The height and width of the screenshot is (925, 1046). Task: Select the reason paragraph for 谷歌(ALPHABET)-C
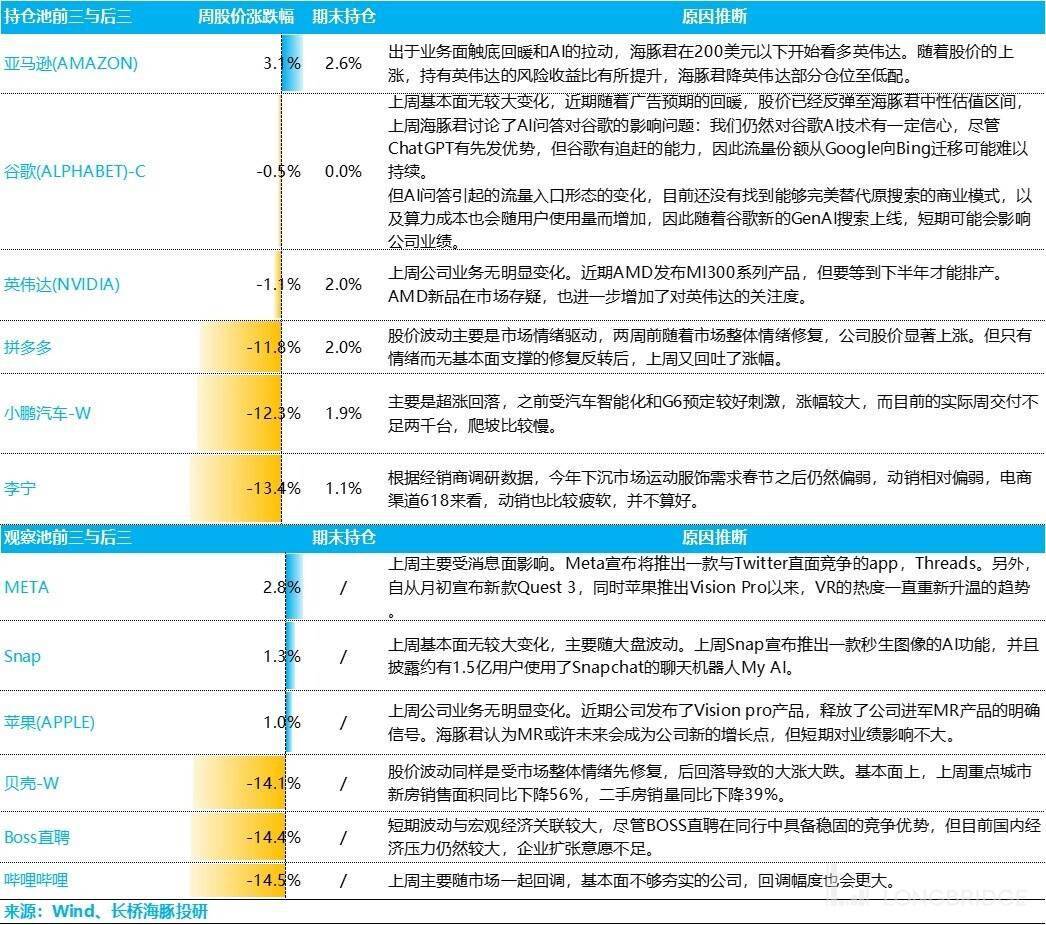(710, 171)
